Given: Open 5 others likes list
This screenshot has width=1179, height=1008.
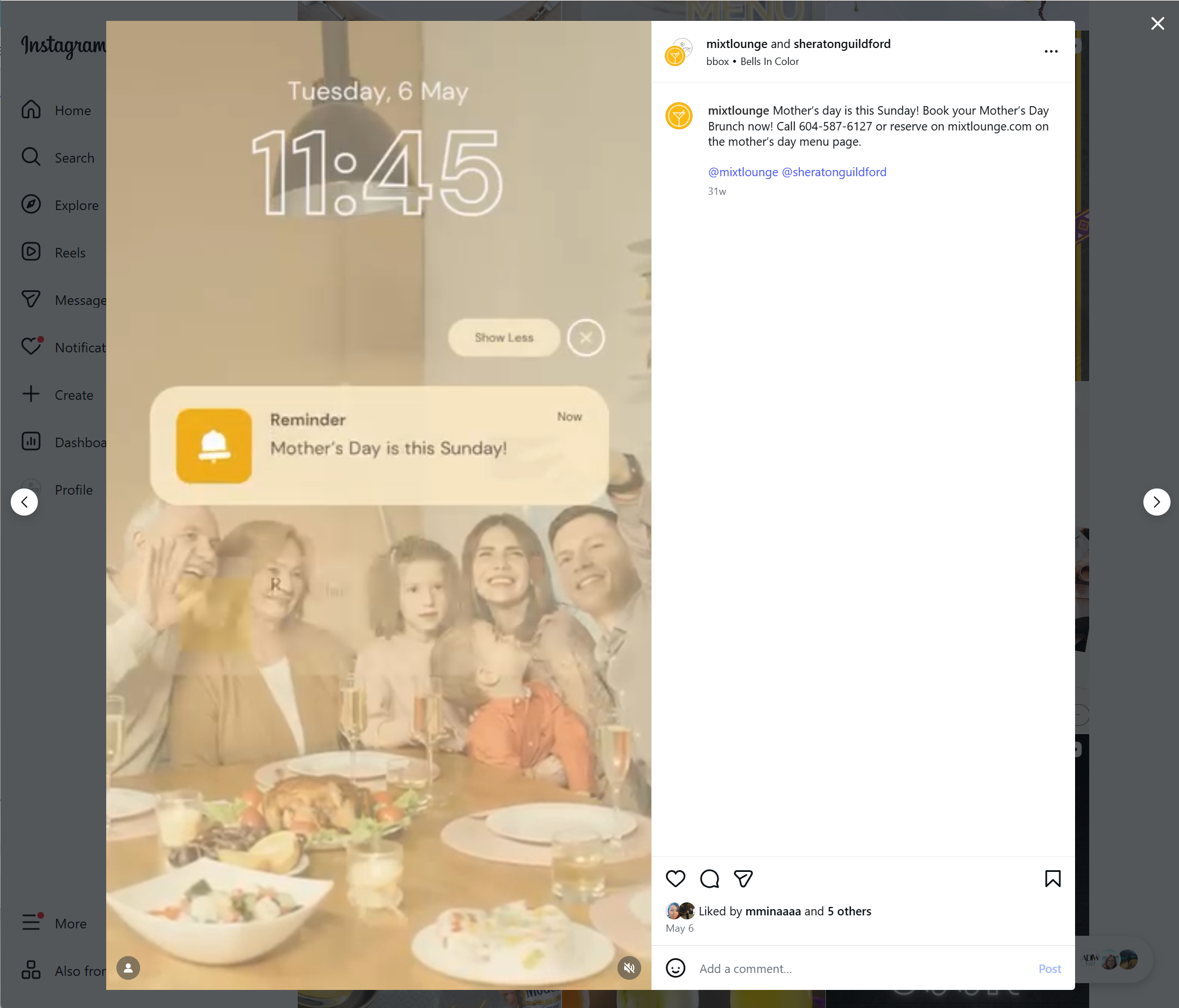Looking at the screenshot, I should tap(849, 911).
